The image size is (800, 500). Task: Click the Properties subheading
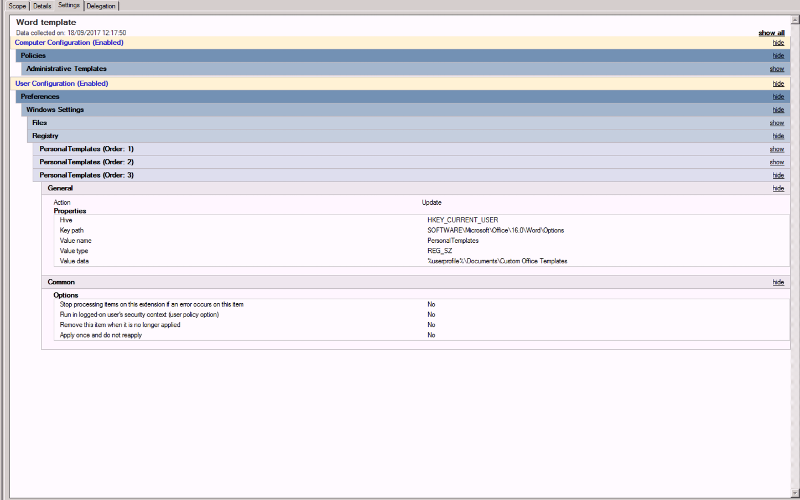tap(70, 211)
